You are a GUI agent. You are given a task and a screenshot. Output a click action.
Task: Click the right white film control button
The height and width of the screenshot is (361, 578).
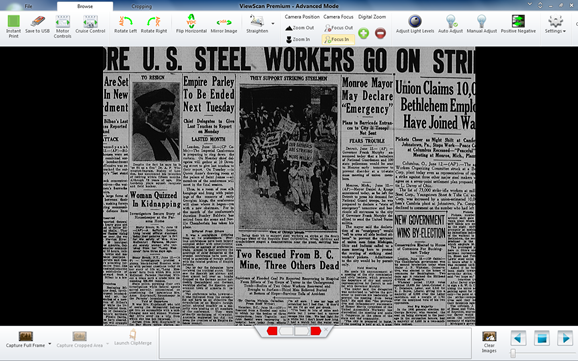click(x=302, y=331)
